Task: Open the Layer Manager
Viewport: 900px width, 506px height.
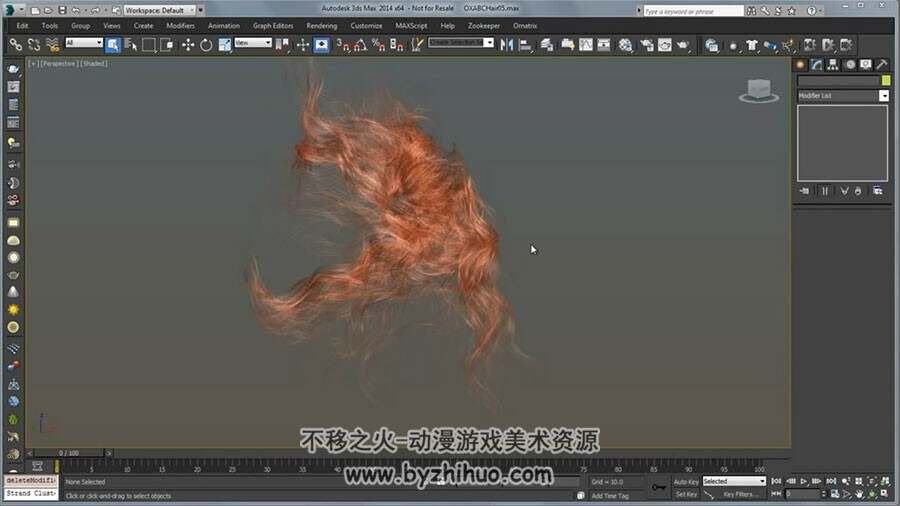Action: point(546,45)
